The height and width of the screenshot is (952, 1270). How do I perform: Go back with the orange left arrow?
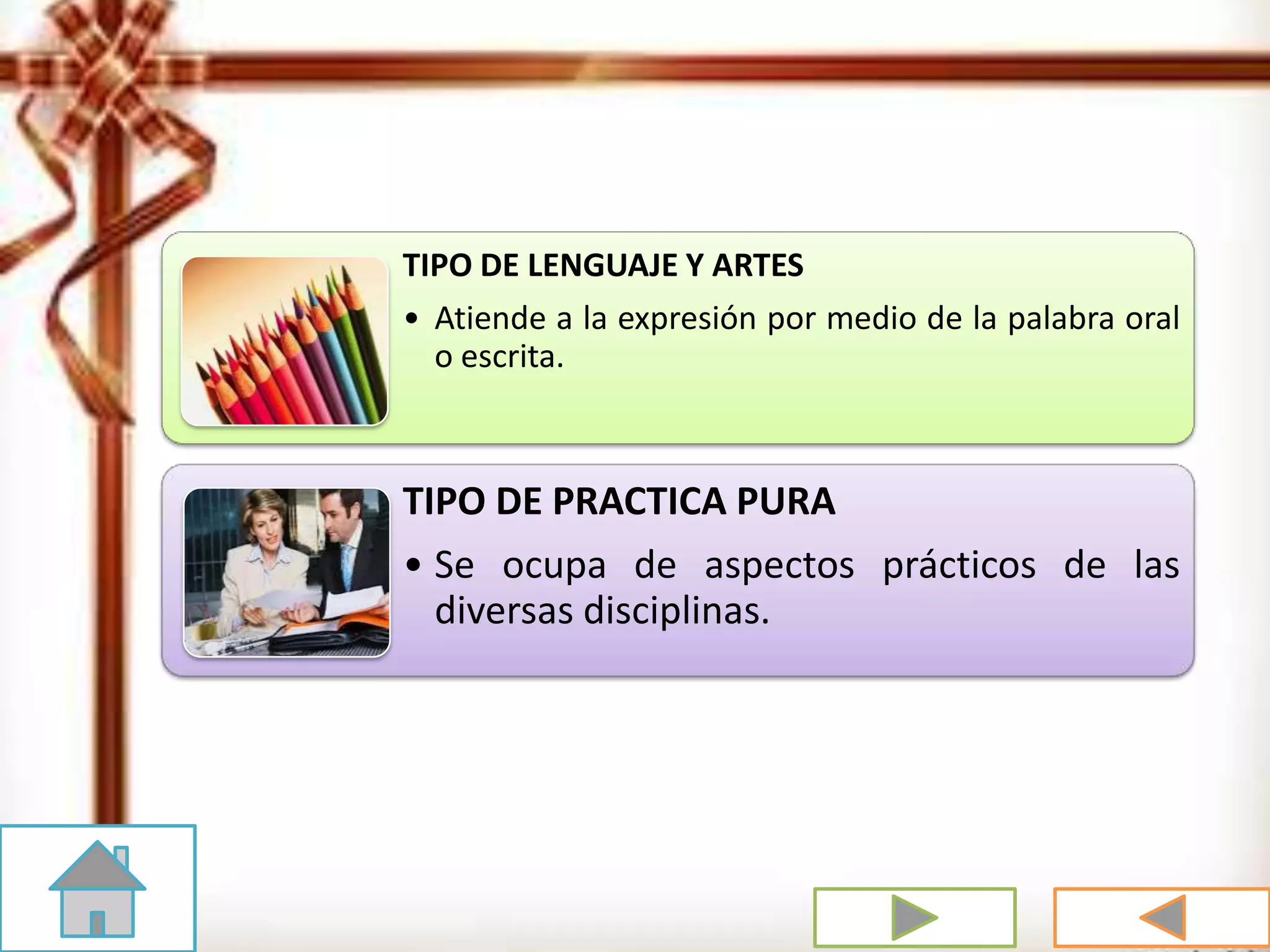[1161, 918]
